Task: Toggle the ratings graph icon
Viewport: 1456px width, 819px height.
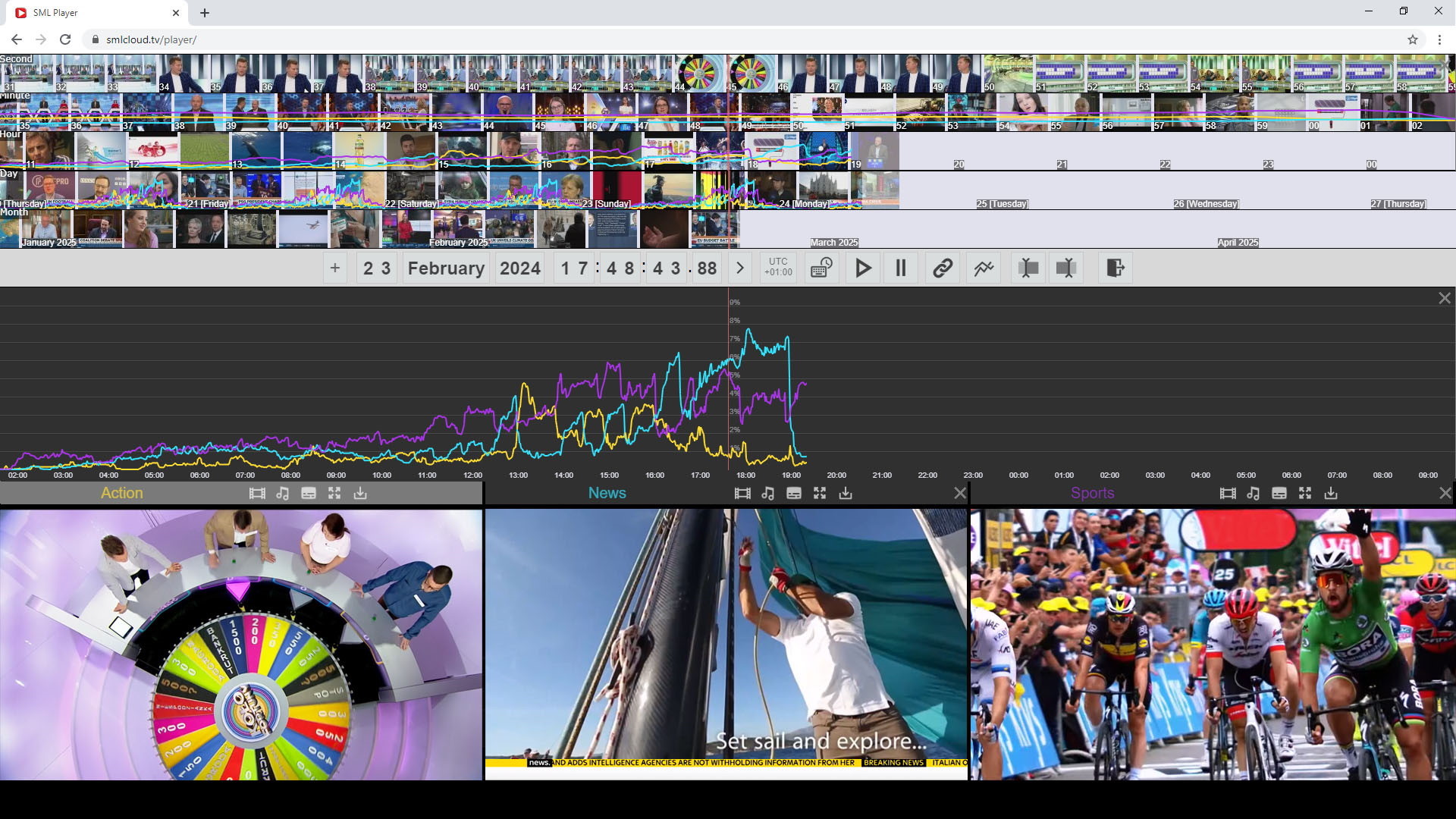Action: [x=984, y=268]
